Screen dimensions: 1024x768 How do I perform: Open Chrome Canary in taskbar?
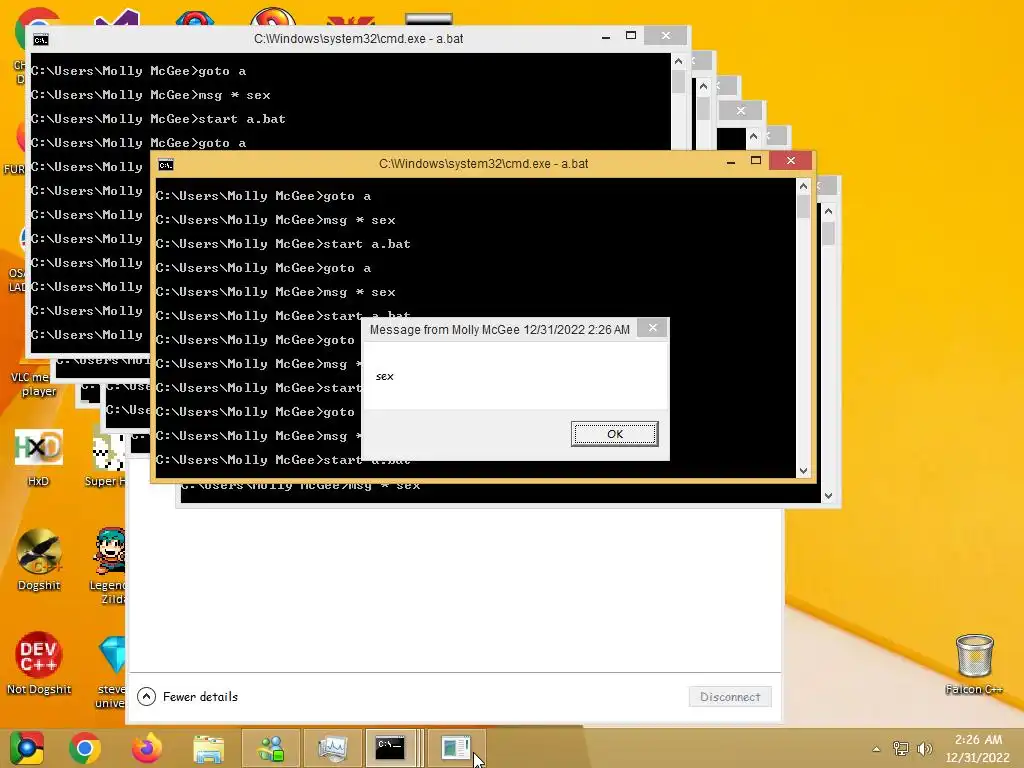(26, 748)
